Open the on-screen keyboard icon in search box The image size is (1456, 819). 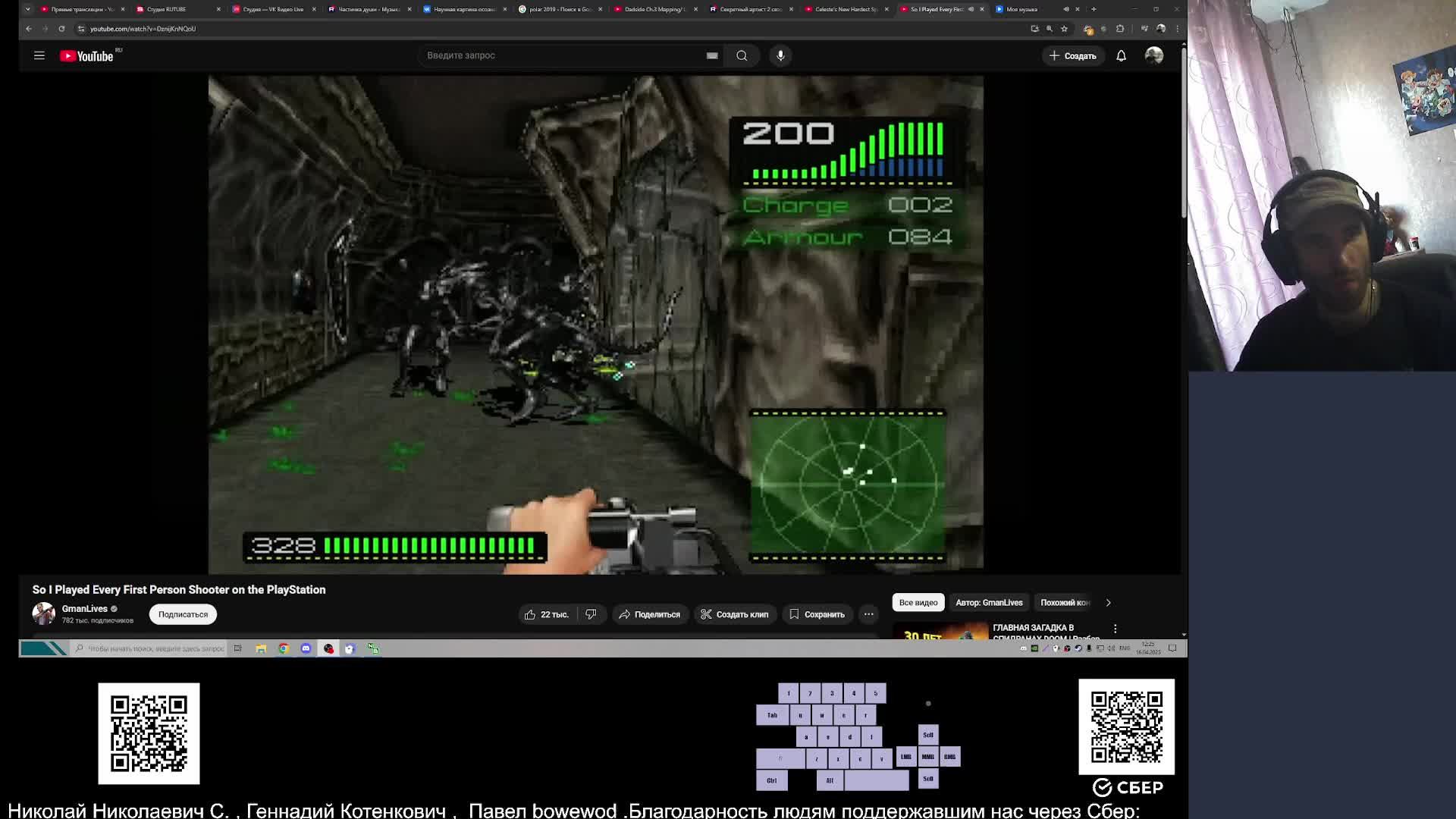point(711,55)
